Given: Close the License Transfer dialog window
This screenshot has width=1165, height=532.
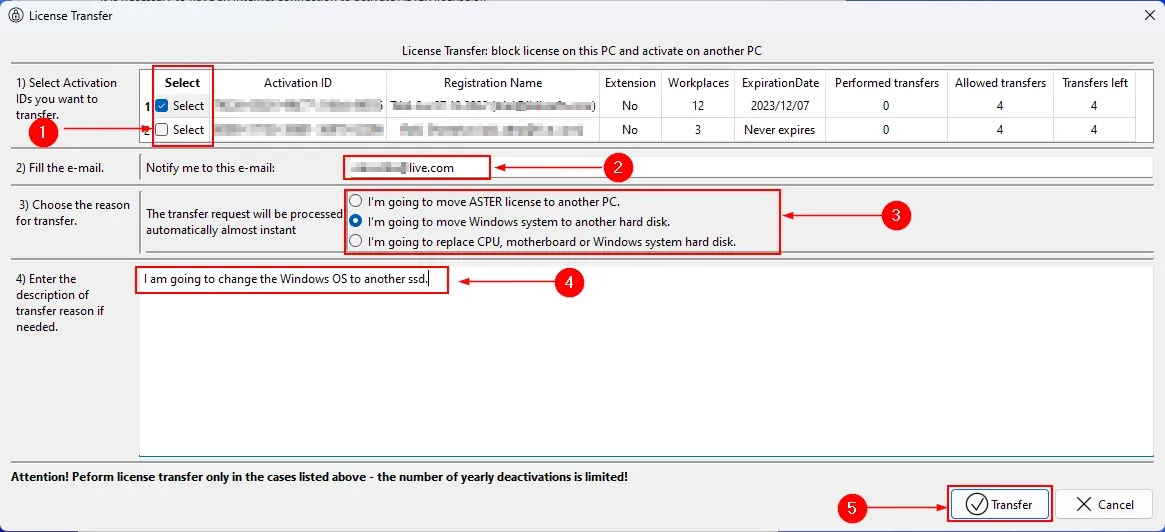Looking at the screenshot, I should (1146, 15).
